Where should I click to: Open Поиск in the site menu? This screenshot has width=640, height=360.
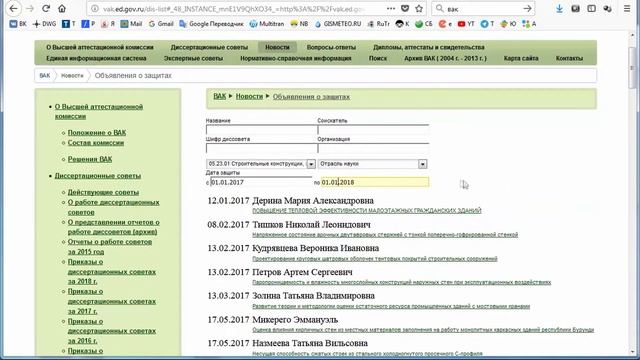point(378,58)
